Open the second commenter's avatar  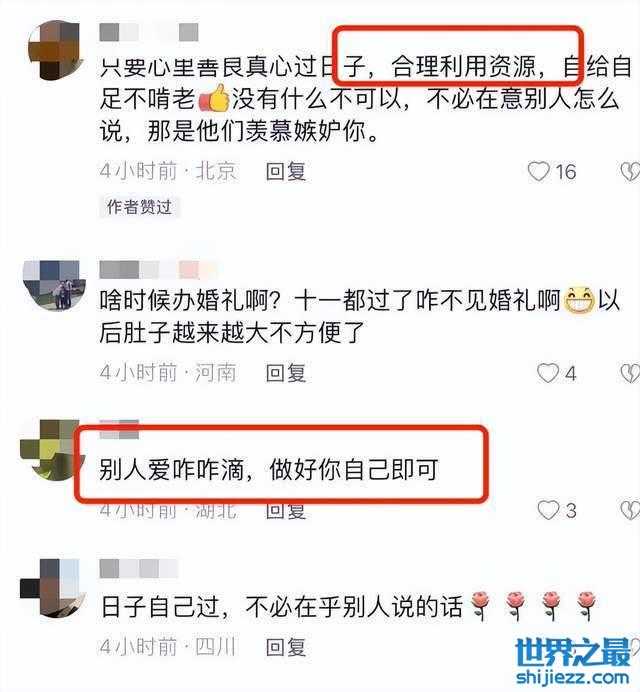tap(53, 285)
